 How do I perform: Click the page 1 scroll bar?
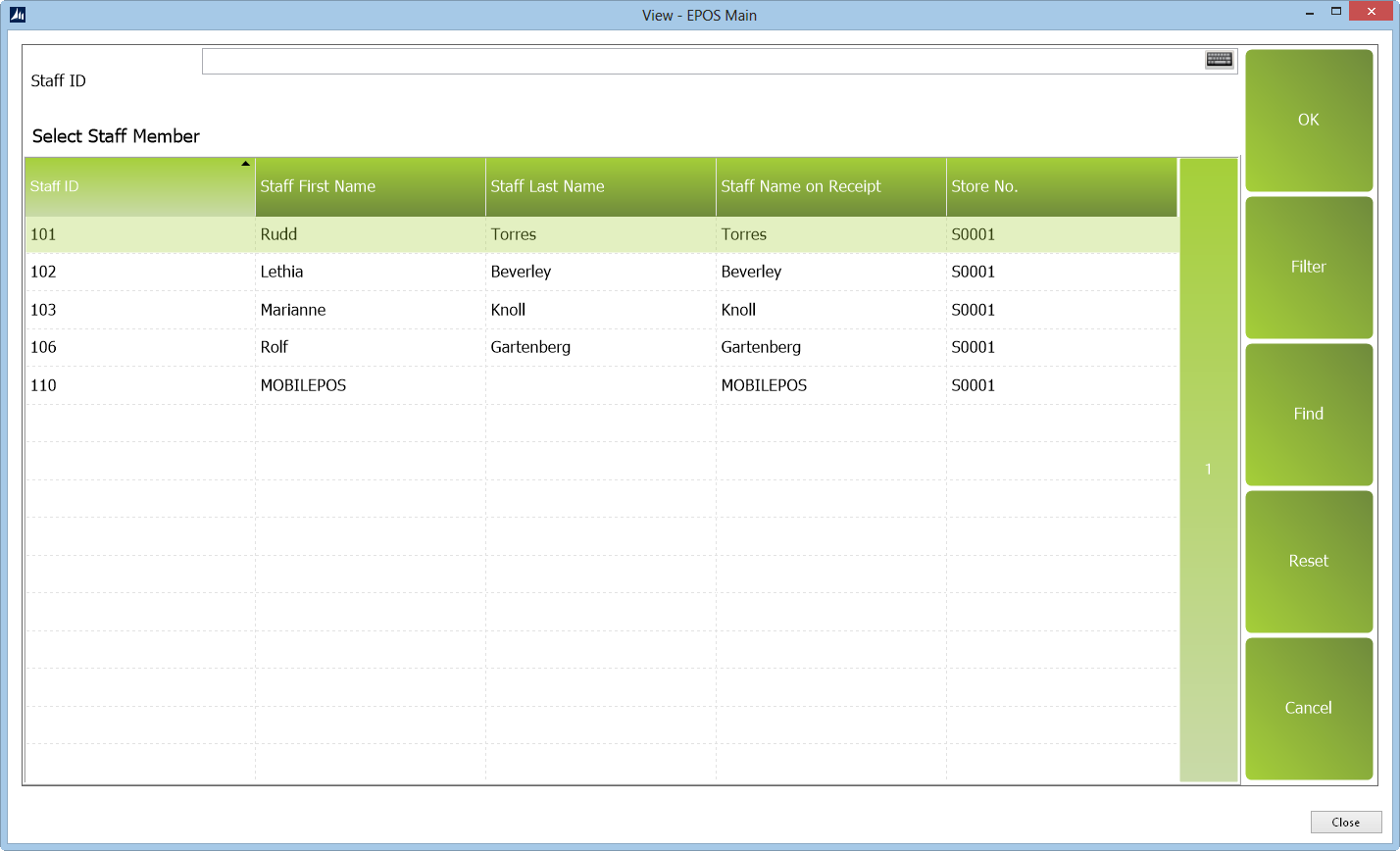point(1208,470)
